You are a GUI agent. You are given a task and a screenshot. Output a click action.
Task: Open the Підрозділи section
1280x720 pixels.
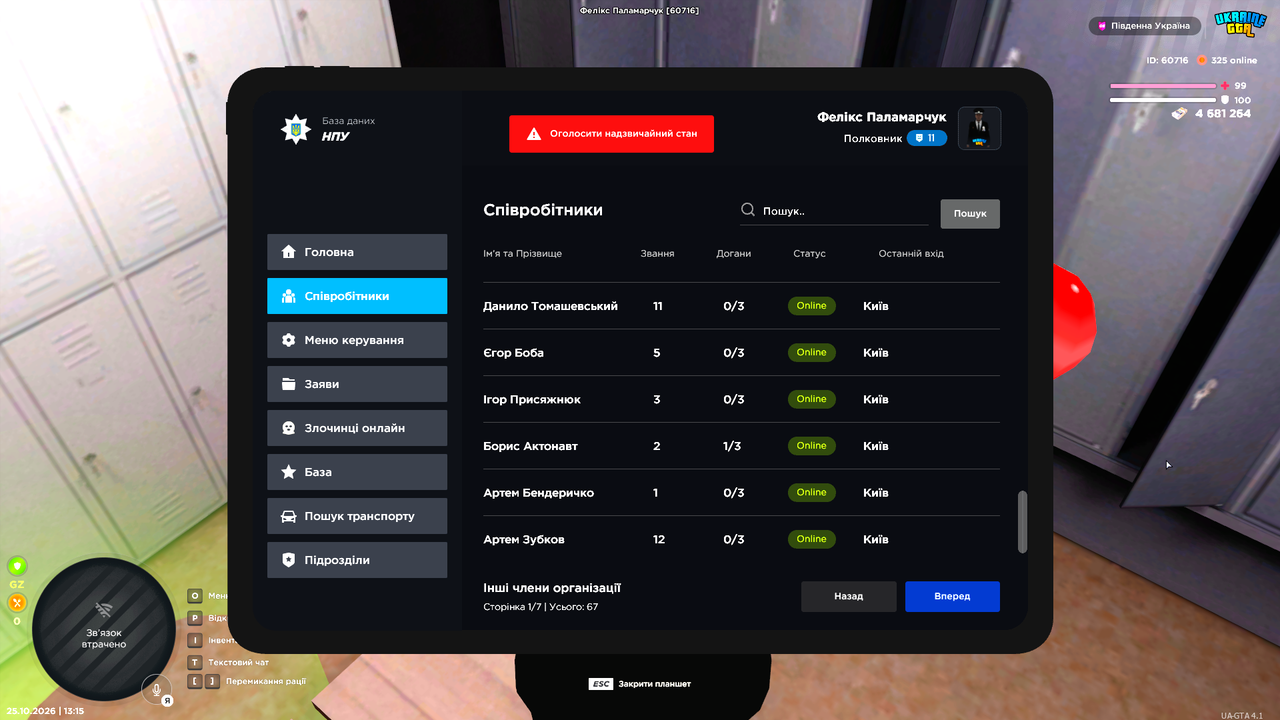357,560
